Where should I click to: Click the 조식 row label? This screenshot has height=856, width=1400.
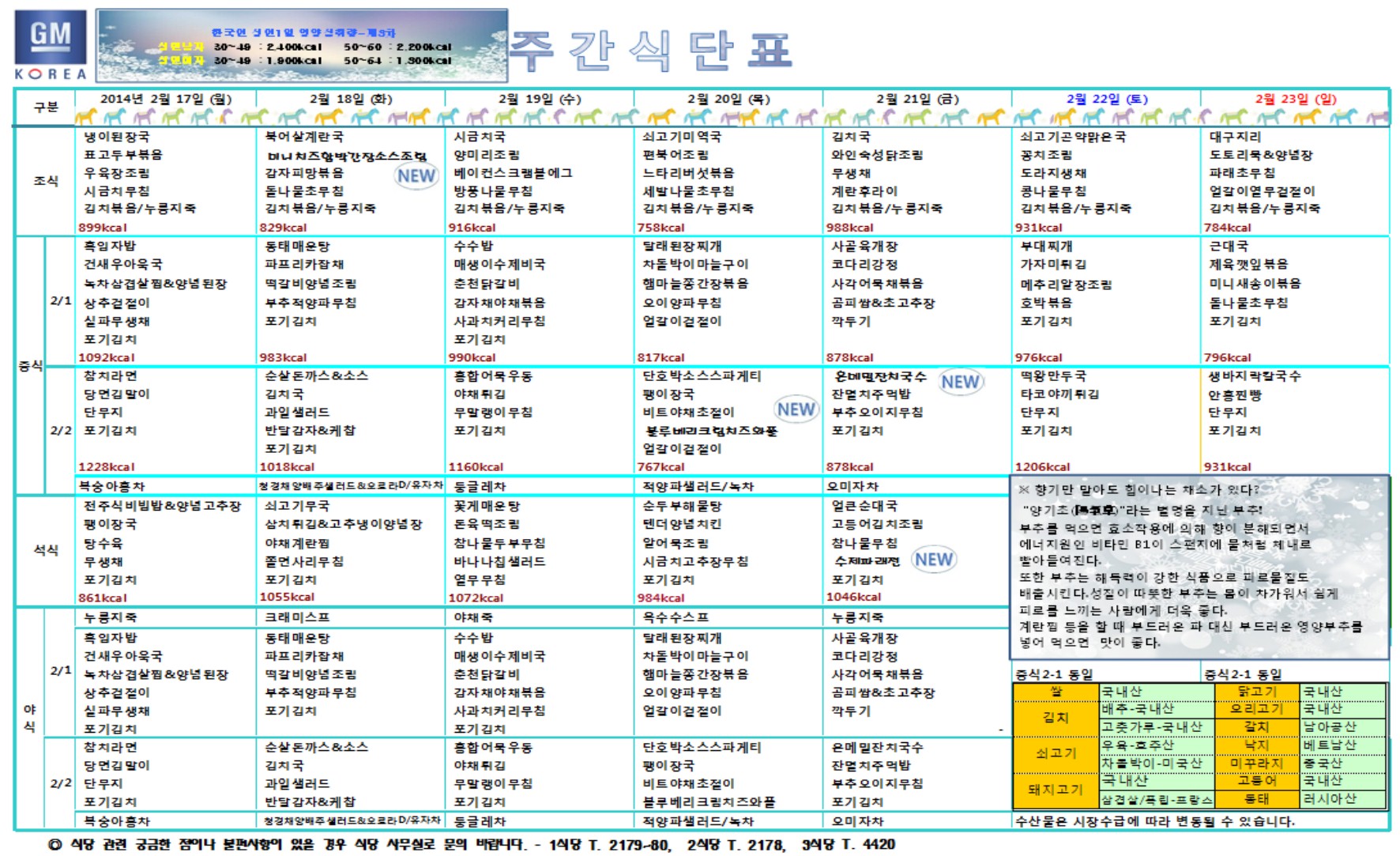click(x=46, y=181)
